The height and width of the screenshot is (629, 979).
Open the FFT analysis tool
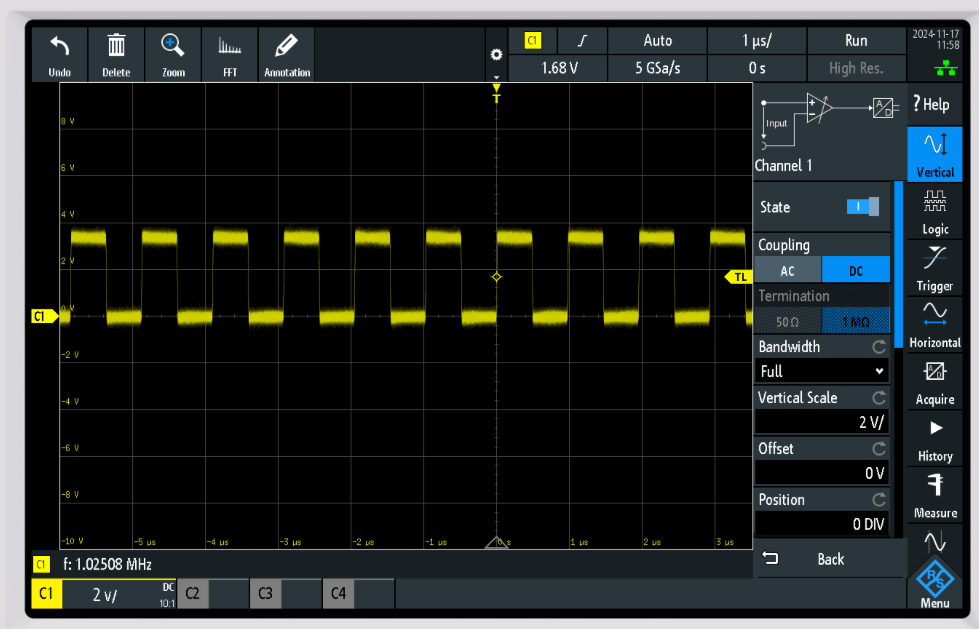[x=230, y=54]
